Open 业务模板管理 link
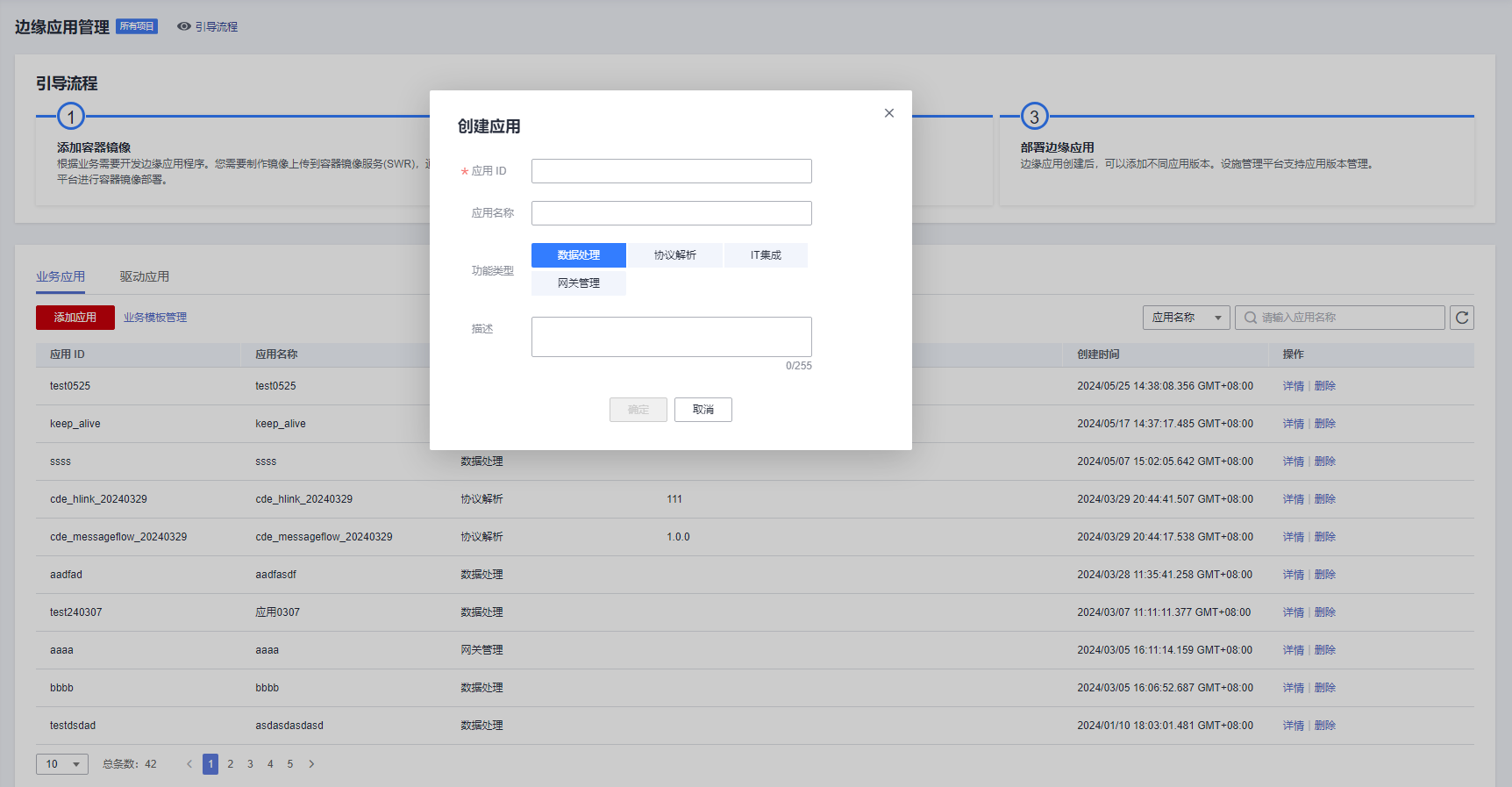 point(155,318)
